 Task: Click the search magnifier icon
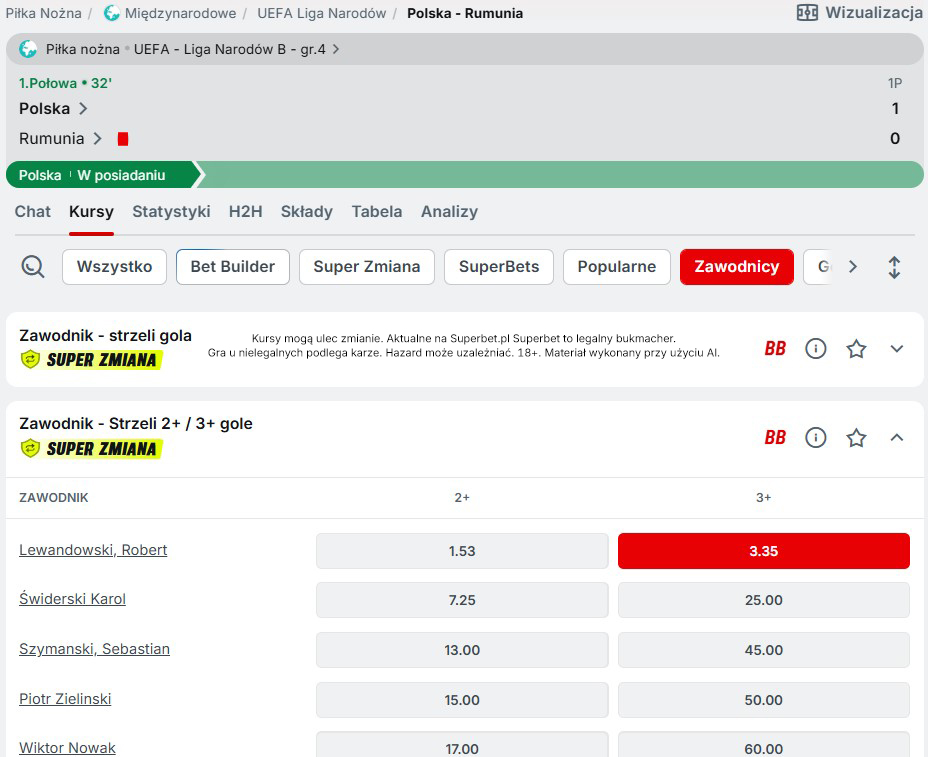coord(33,267)
